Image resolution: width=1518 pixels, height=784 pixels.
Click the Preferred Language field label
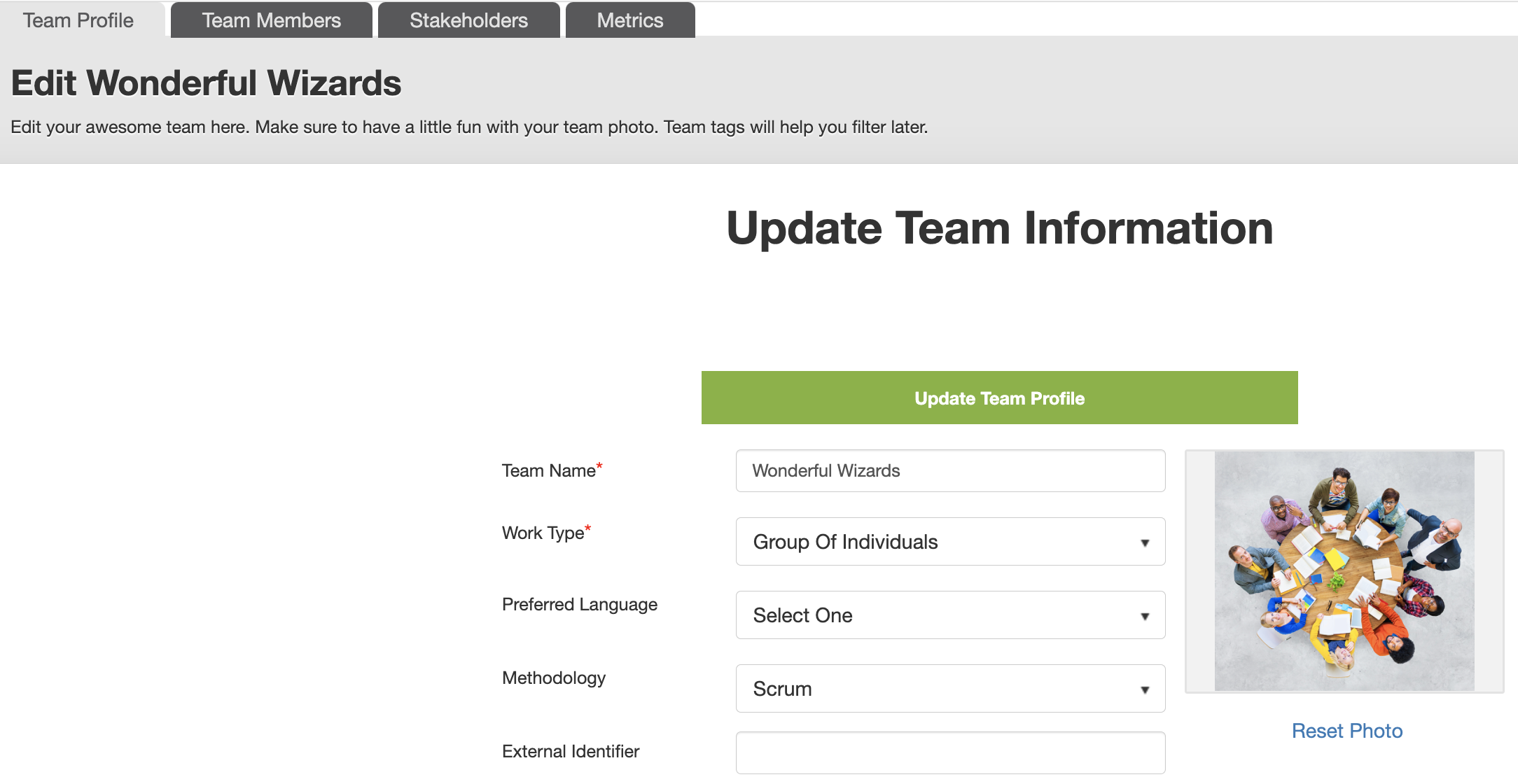580,605
